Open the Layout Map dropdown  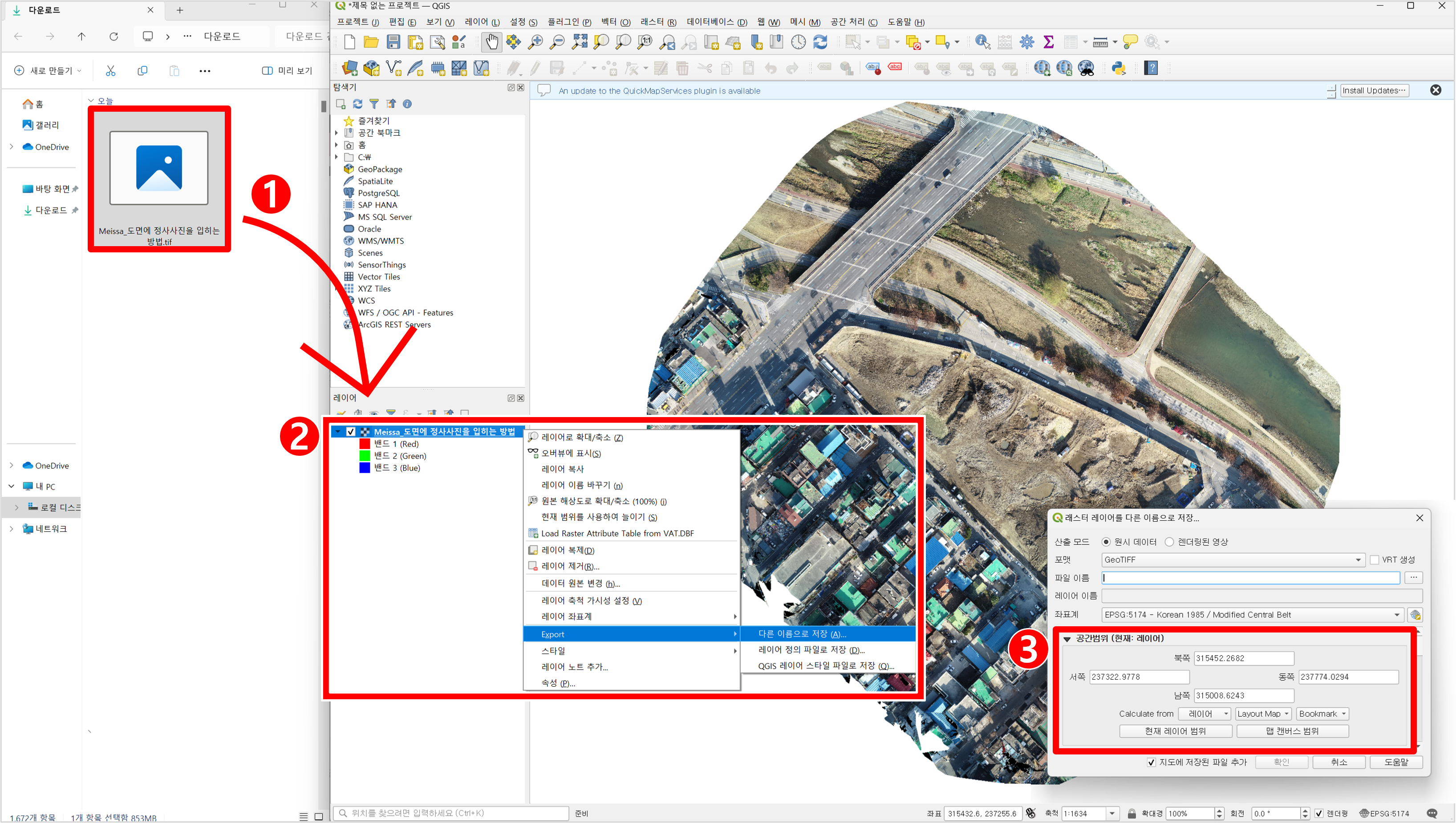tap(1263, 714)
